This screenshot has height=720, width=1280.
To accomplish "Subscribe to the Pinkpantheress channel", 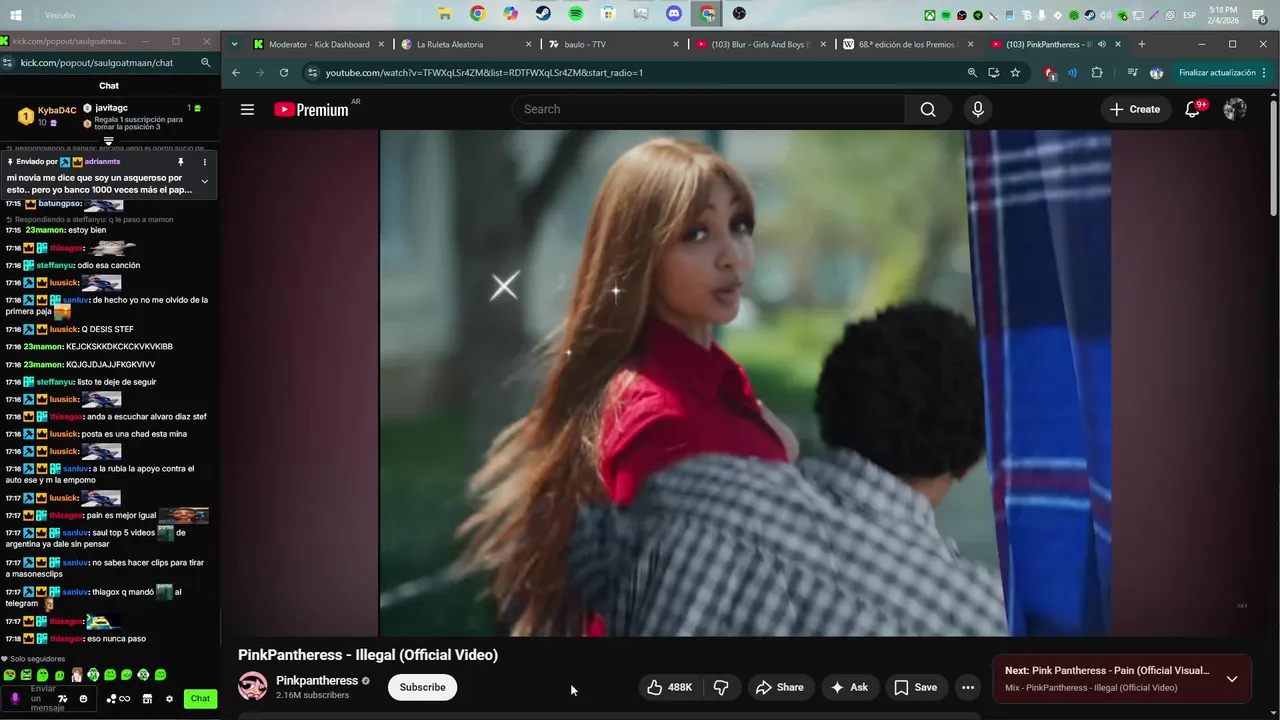I will 422,687.
